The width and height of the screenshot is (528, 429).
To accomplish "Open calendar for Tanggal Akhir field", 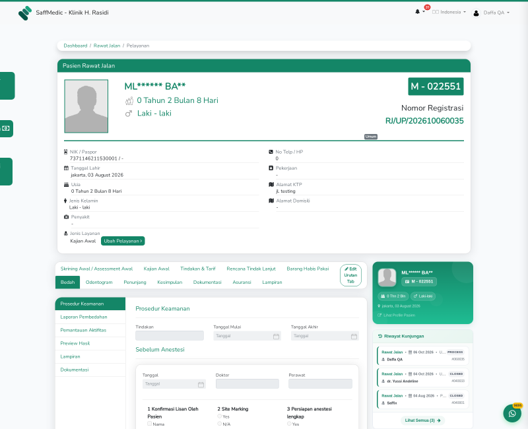I will click(x=354, y=336).
